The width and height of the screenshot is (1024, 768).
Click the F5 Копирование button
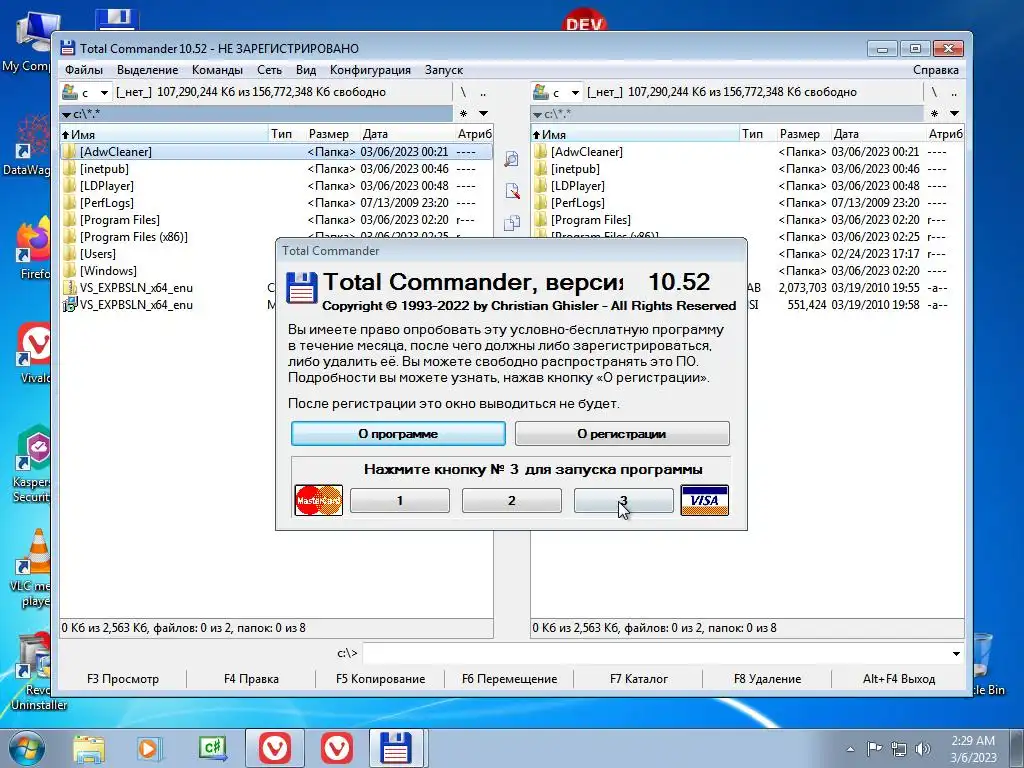pos(381,679)
